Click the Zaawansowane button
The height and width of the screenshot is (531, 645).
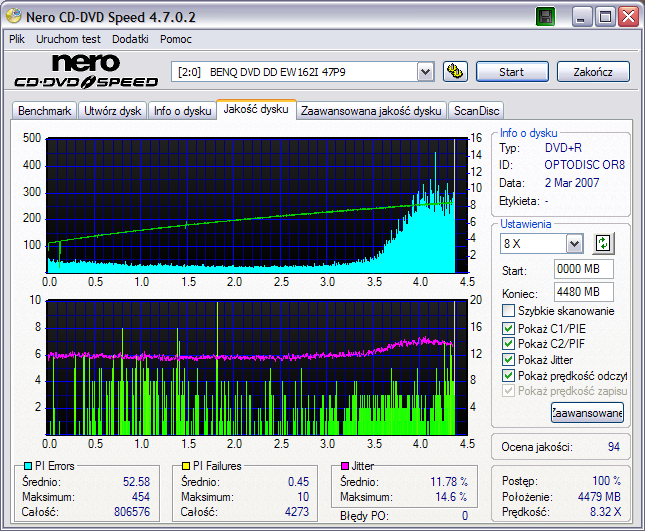click(x=587, y=413)
